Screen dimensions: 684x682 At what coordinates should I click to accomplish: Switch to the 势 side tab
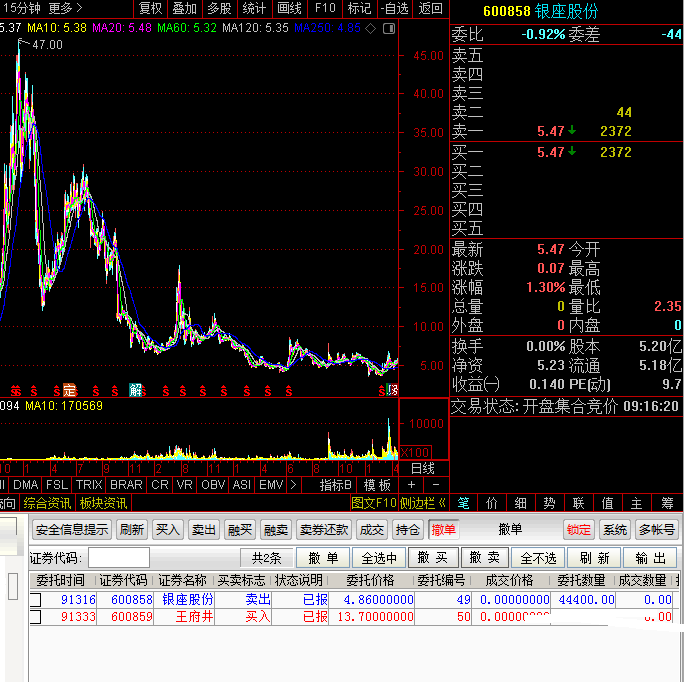click(549, 503)
